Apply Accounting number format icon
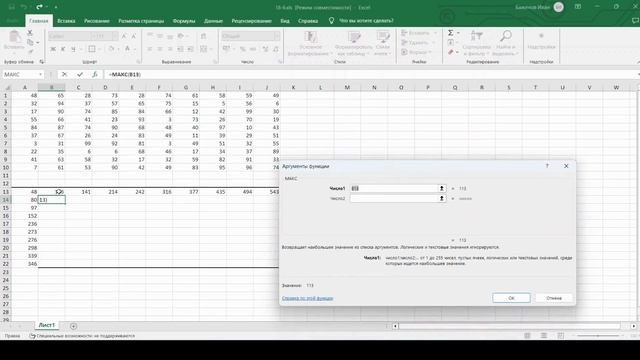640x360 pixels. pyautogui.click(x=226, y=49)
